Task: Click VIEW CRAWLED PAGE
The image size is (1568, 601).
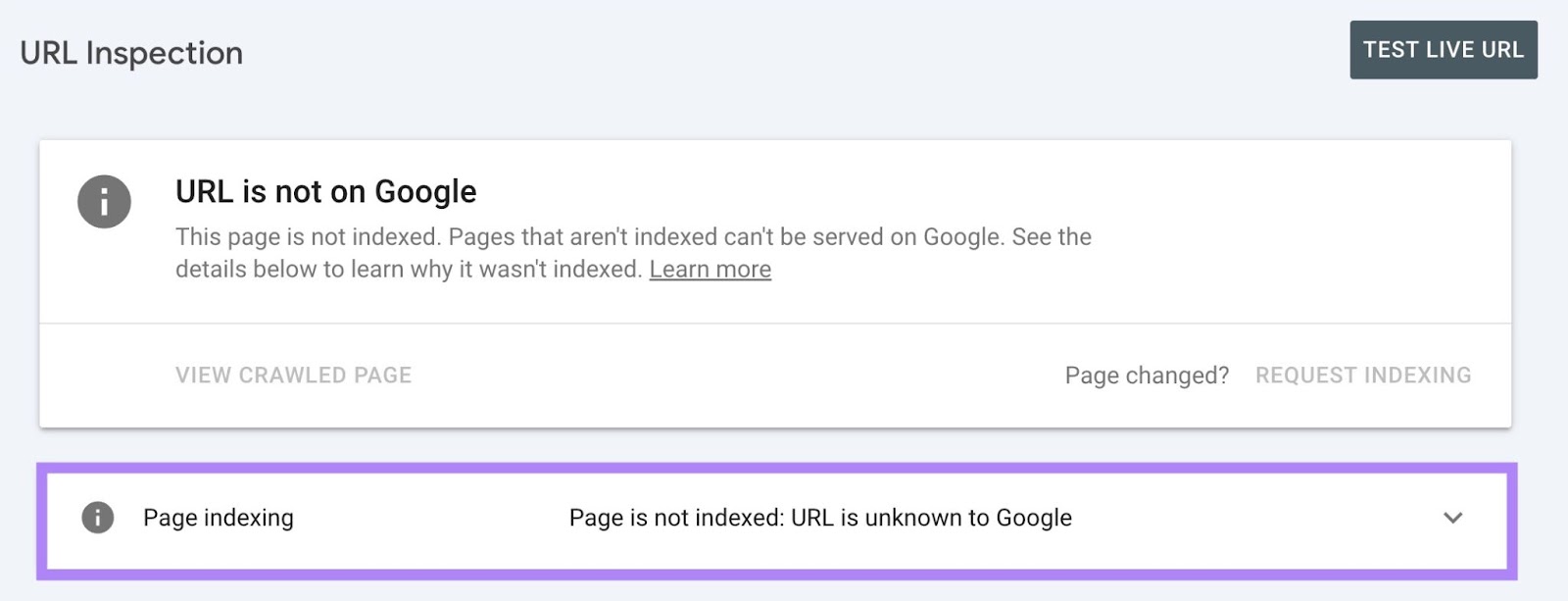Action: [x=293, y=375]
